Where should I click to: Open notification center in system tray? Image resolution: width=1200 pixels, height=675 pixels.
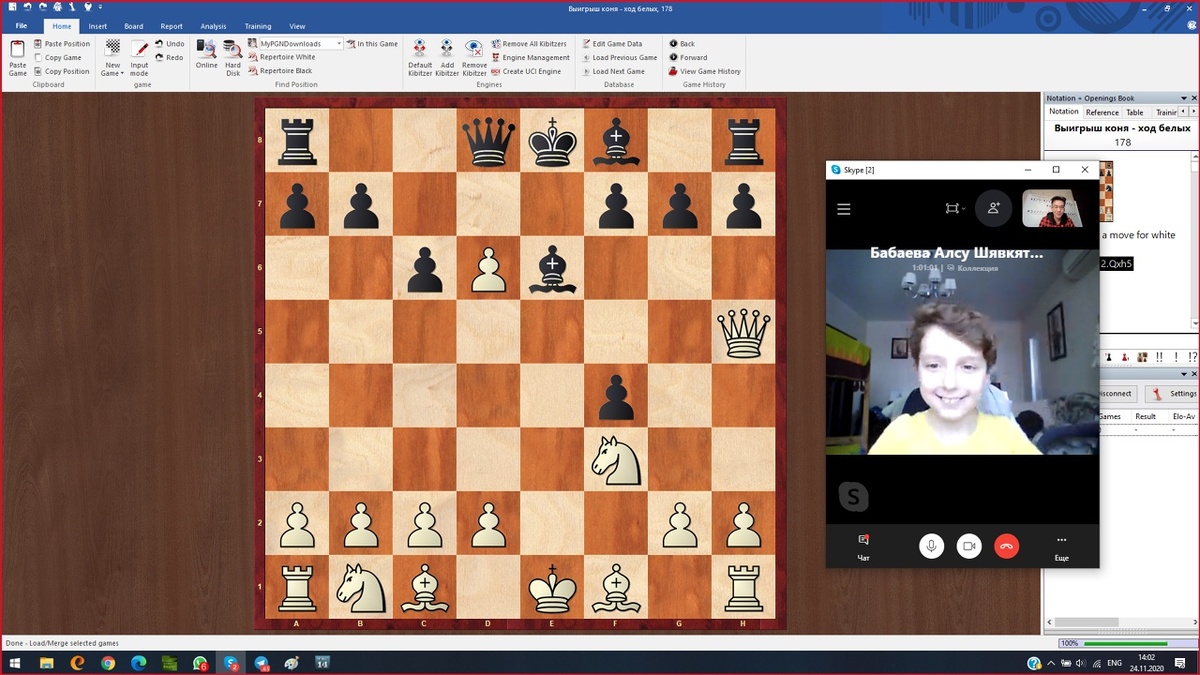coord(1180,663)
